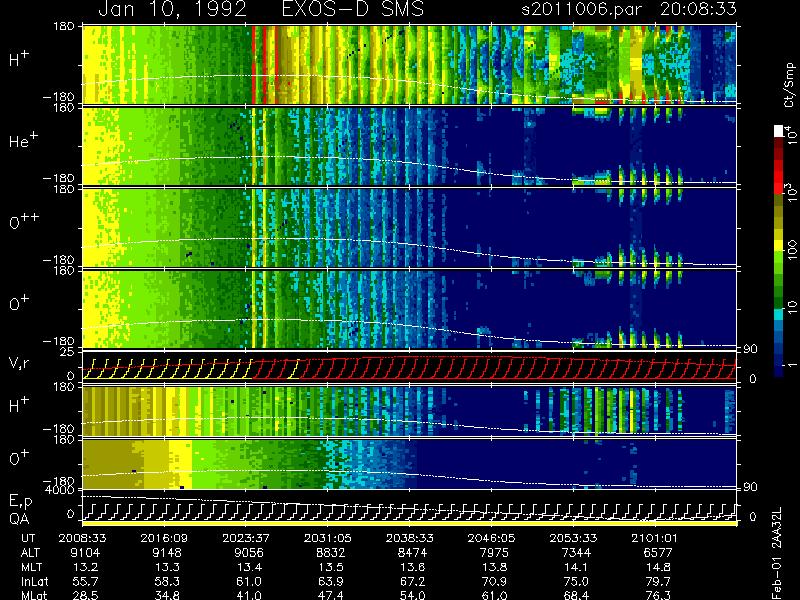Click MLT value 14.1
The image size is (800, 600).
click(576, 567)
